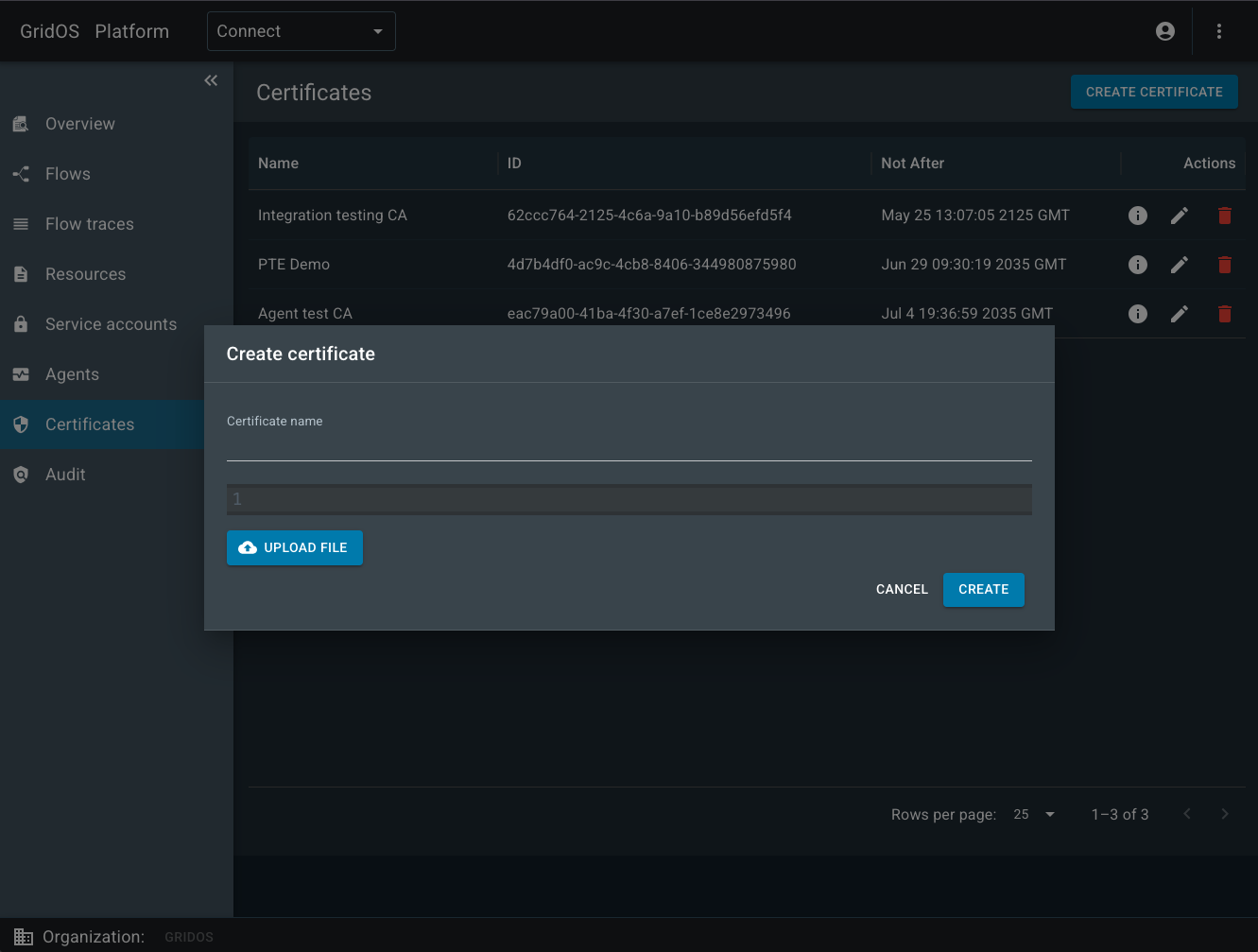Click the GridOS Platform title
Viewport: 1258px width, 952px height.
(x=95, y=31)
